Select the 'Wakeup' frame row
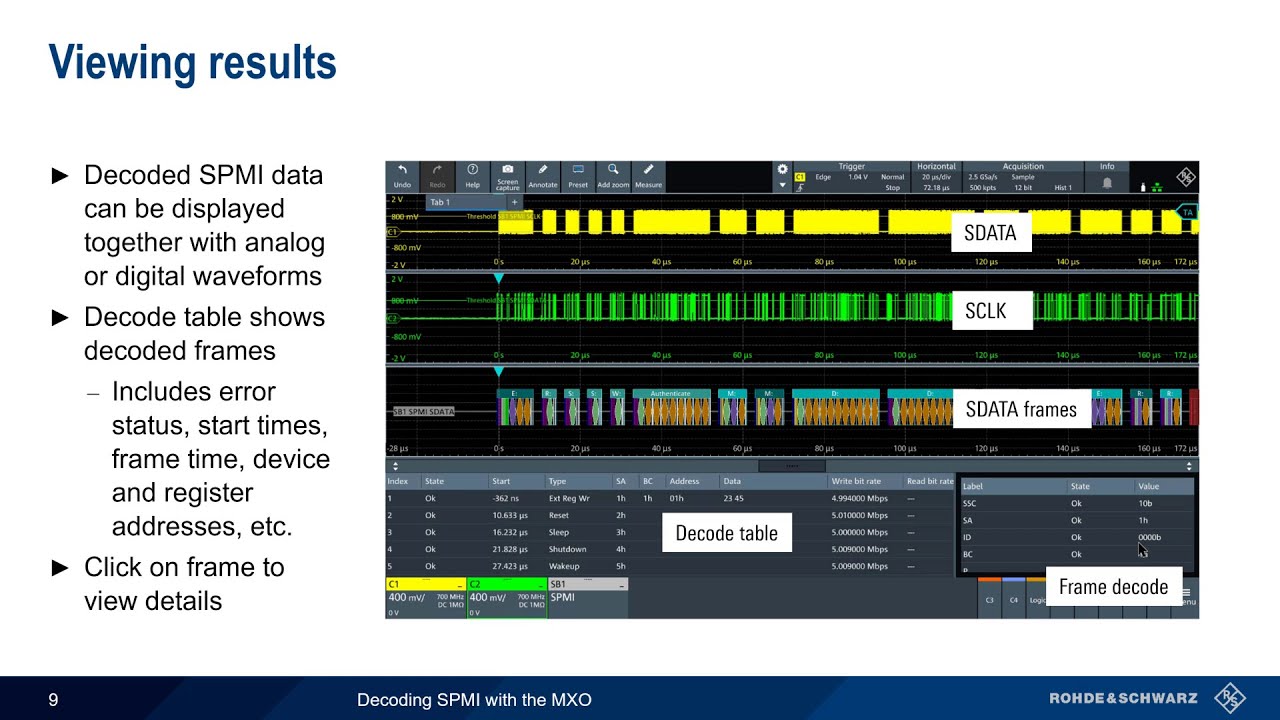 click(x=670, y=566)
